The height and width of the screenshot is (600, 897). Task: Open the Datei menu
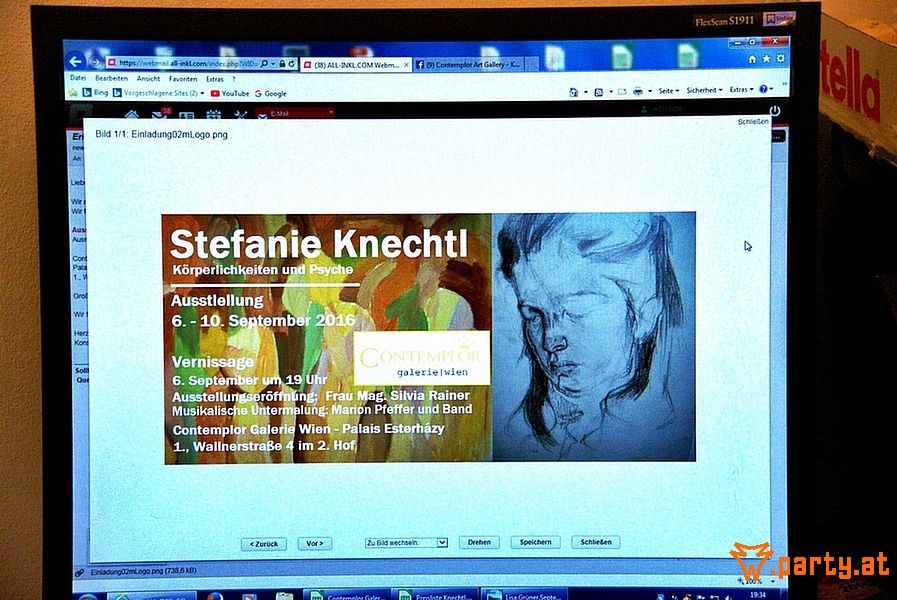[x=78, y=78]
